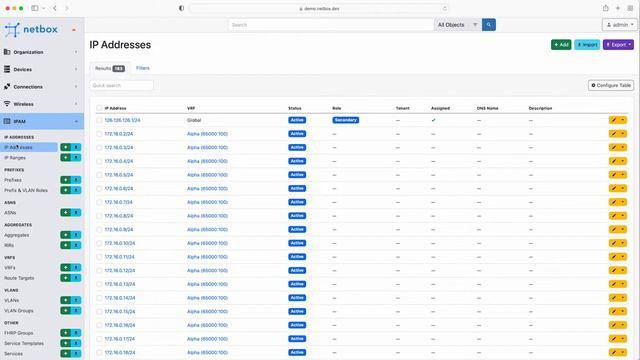Expand the Organization sidebar menu
The width and height of the screenshot is (640, 360).
click(x=42, y=52)
